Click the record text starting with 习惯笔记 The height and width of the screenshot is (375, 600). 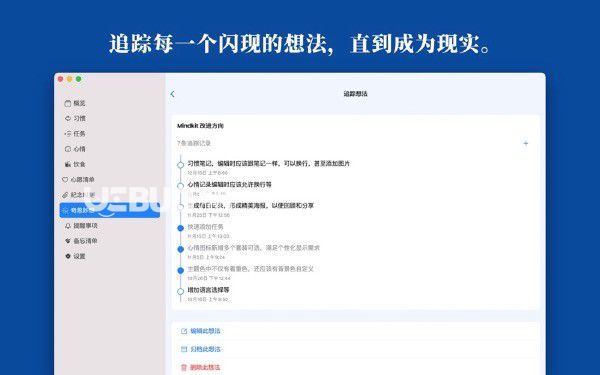click(269, 163)
